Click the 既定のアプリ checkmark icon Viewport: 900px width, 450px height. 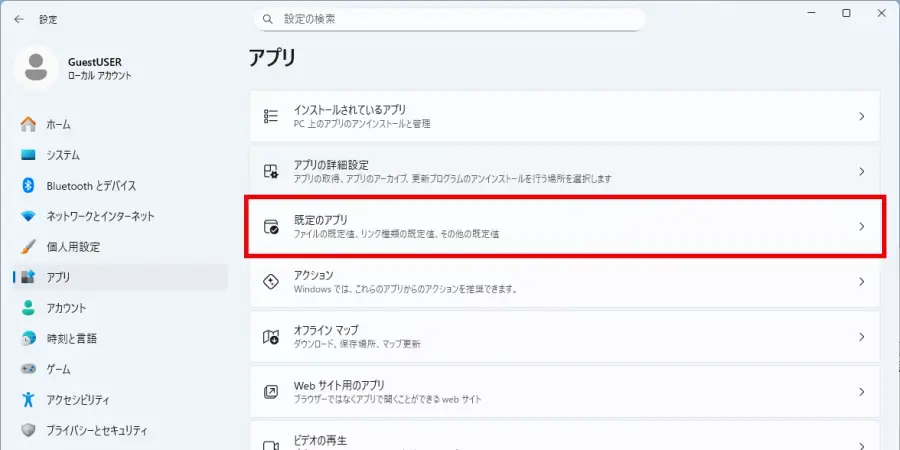(270, 226)
